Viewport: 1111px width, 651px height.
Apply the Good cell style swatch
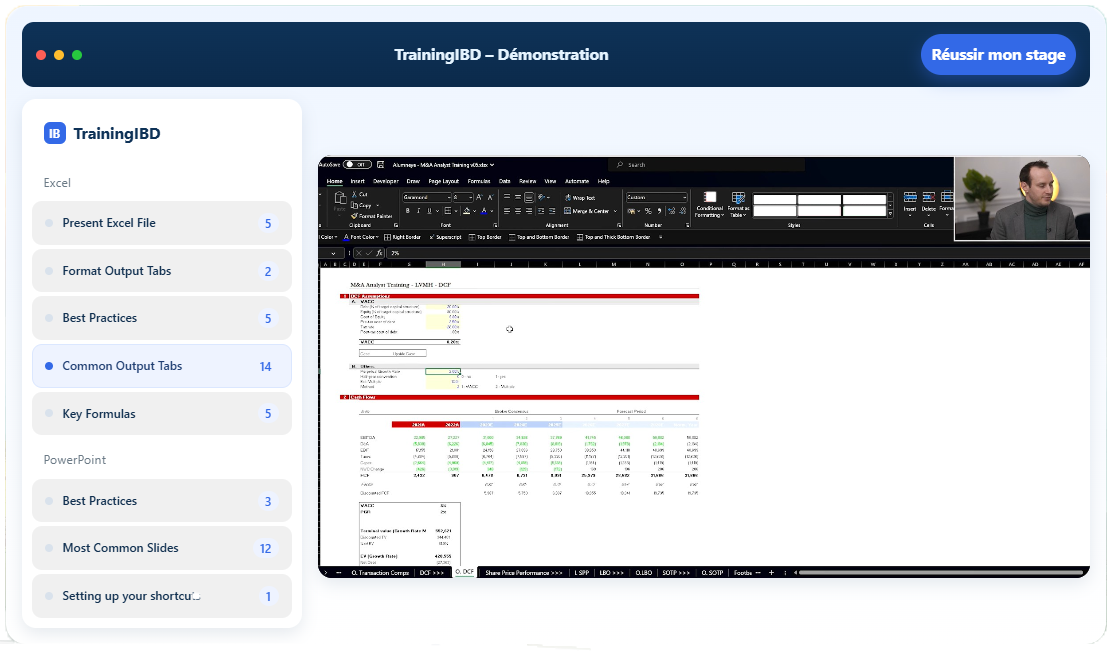click(x=864, y=211)
